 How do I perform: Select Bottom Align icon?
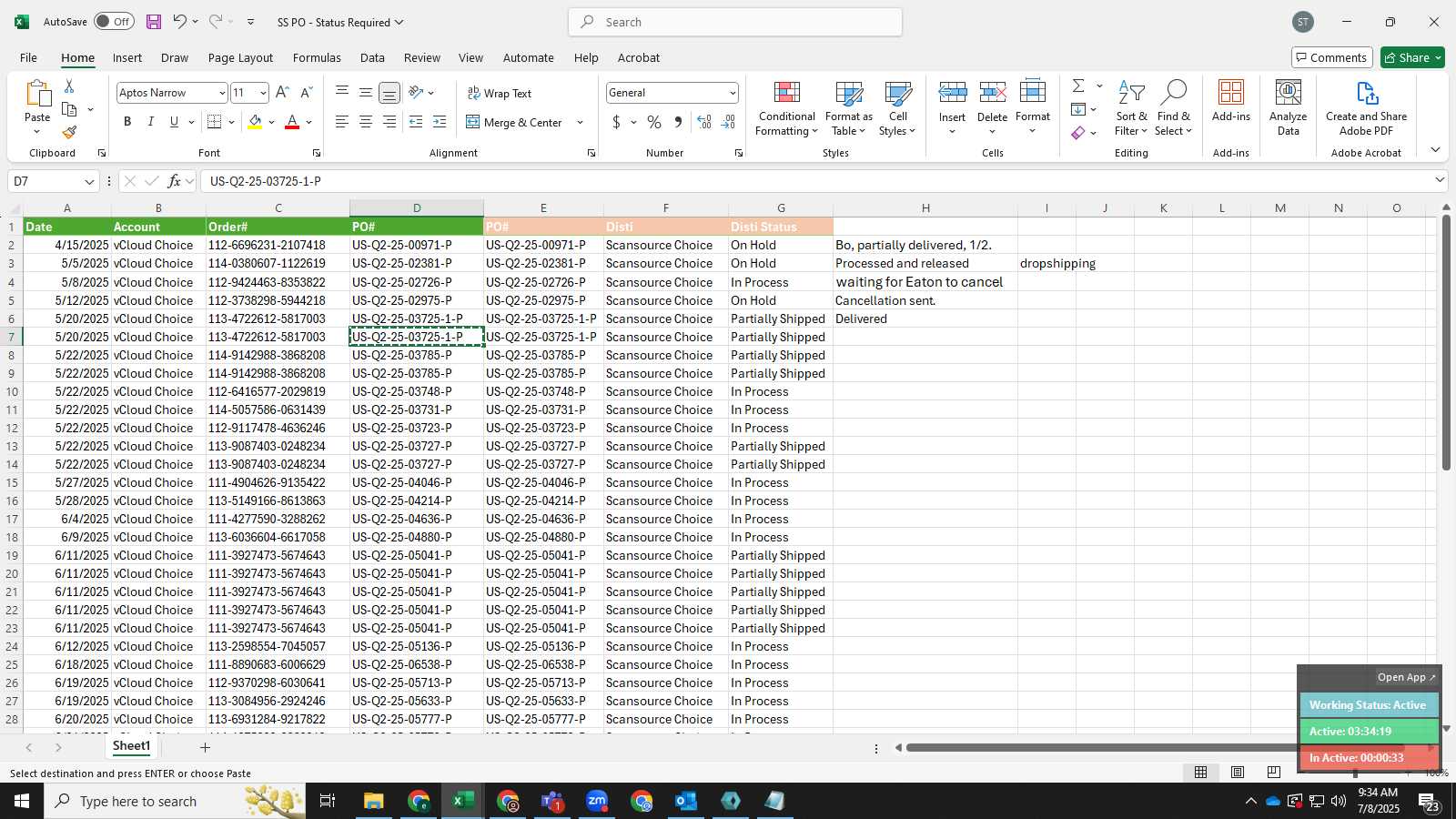(389, 93)
